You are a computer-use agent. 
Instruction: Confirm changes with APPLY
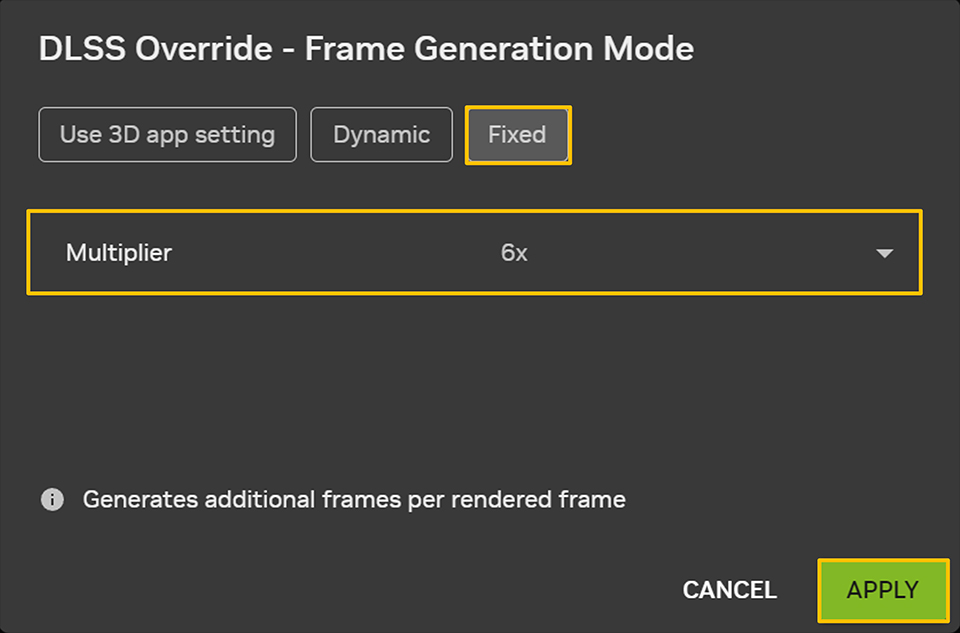click(882, 590)
